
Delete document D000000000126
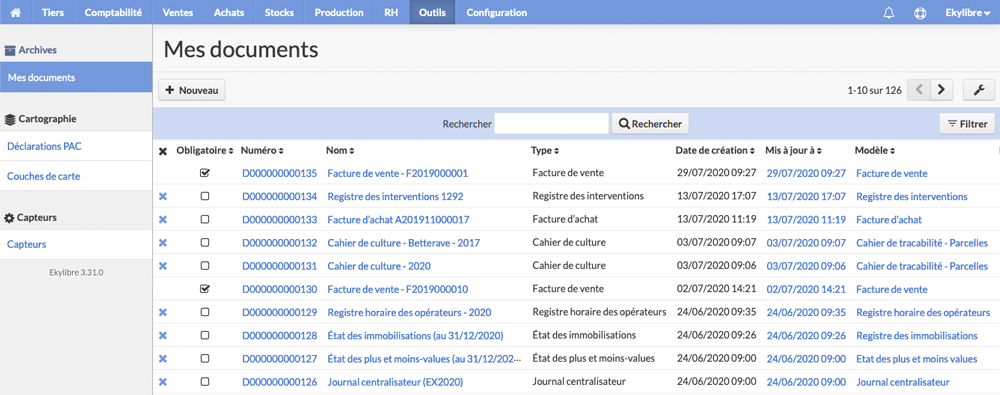[163, 382]
